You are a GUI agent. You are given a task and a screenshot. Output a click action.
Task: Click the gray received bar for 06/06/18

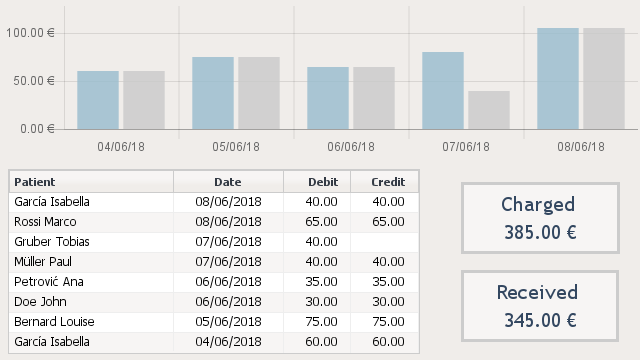click(x=374, y=98)
